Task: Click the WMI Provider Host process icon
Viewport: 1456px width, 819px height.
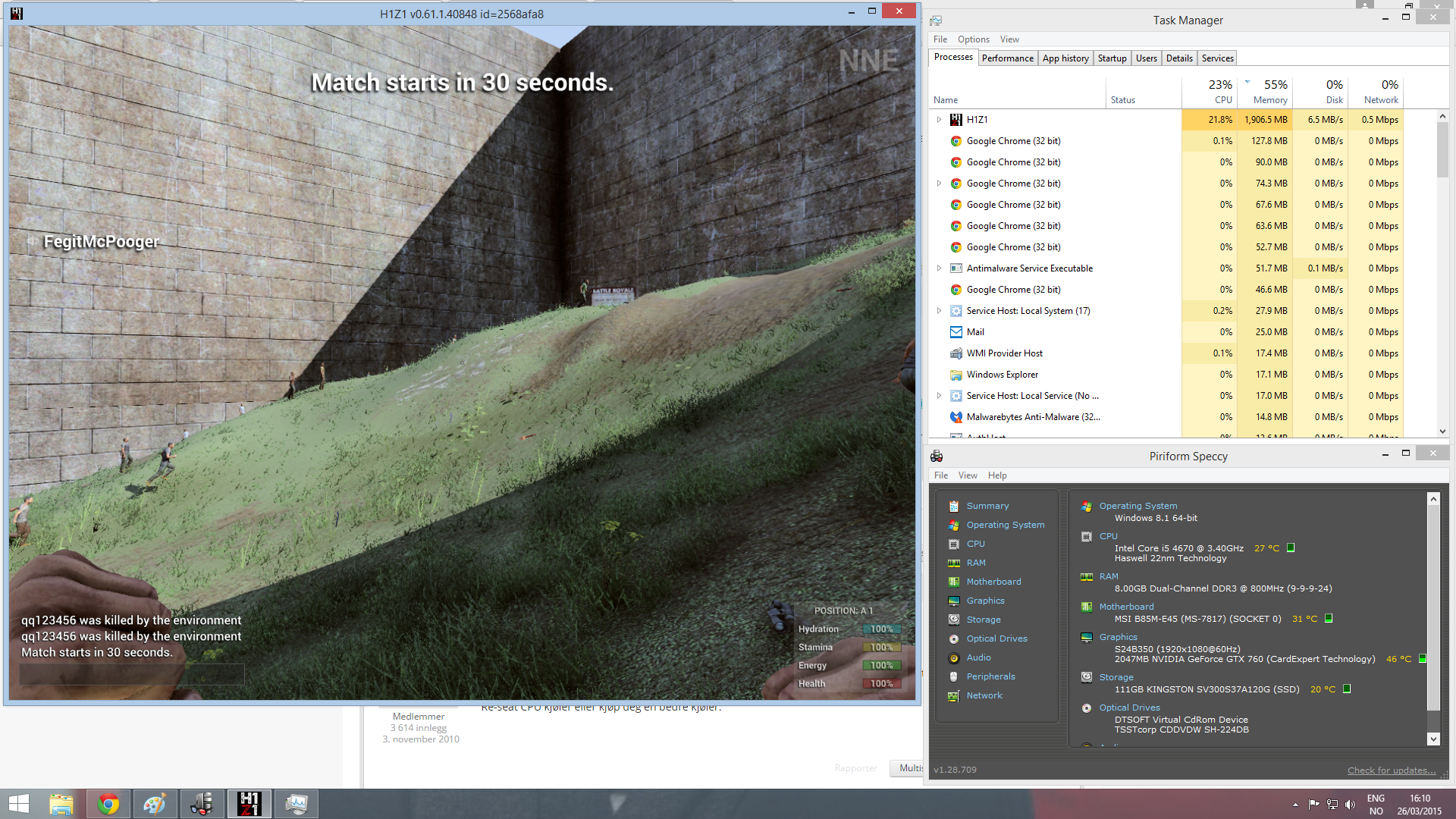Action: [956, 353]
